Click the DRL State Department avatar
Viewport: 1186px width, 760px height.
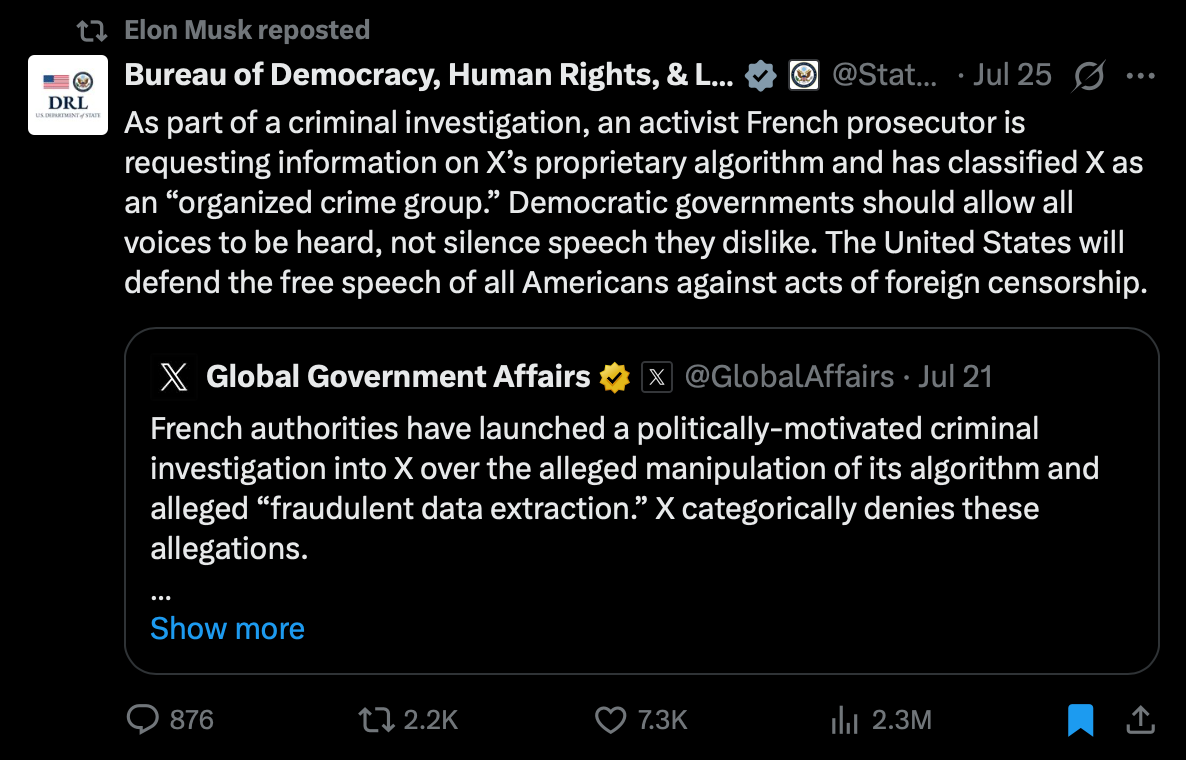[68, 95]
